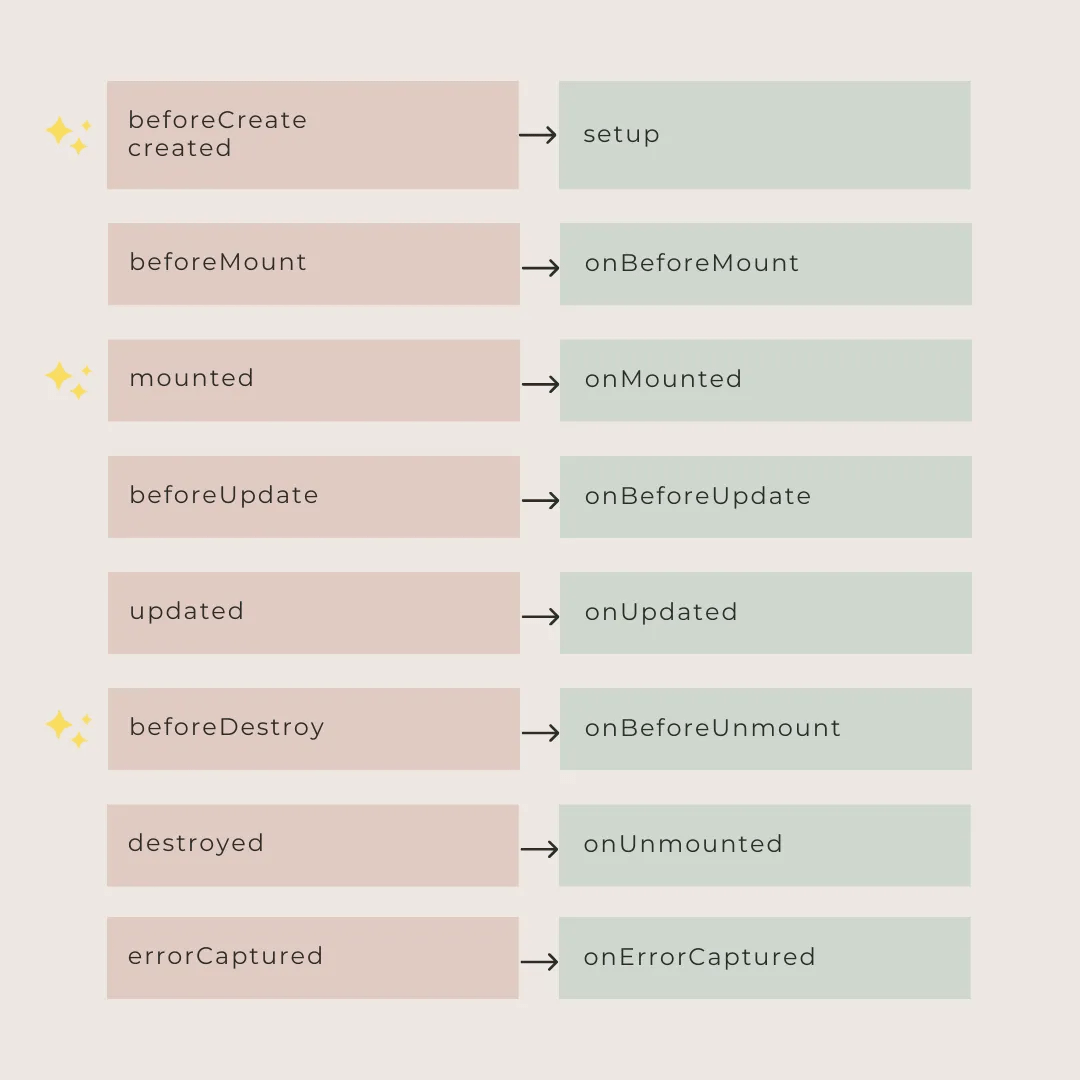1080x1080 pixels.
Task: Click the updated box
Action: tap(314, 613)
